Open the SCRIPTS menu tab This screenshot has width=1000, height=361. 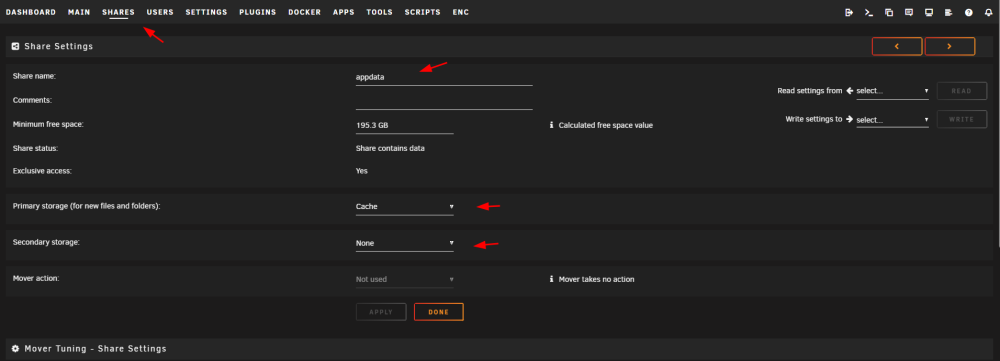click(422, 12)
